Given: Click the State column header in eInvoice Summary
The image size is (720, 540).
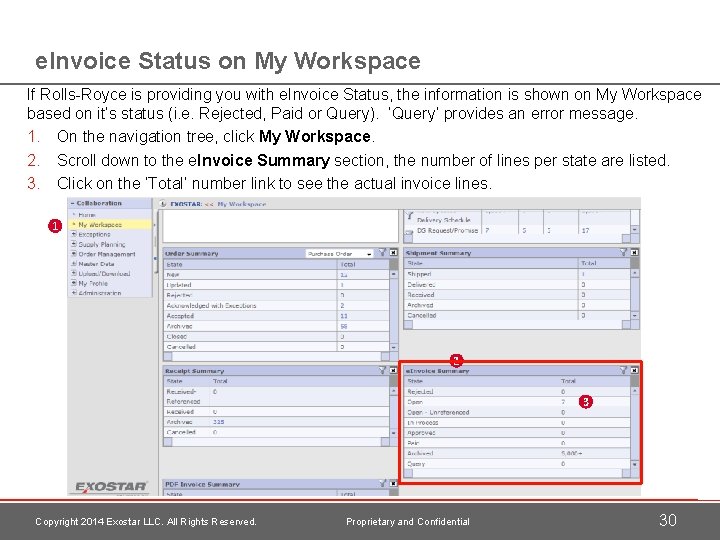Looking at the screenshot, I should [x=482, y=381].
